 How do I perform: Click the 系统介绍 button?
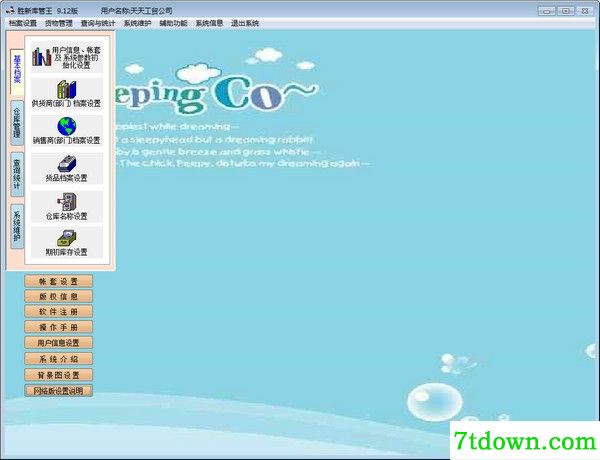(59, 359)
